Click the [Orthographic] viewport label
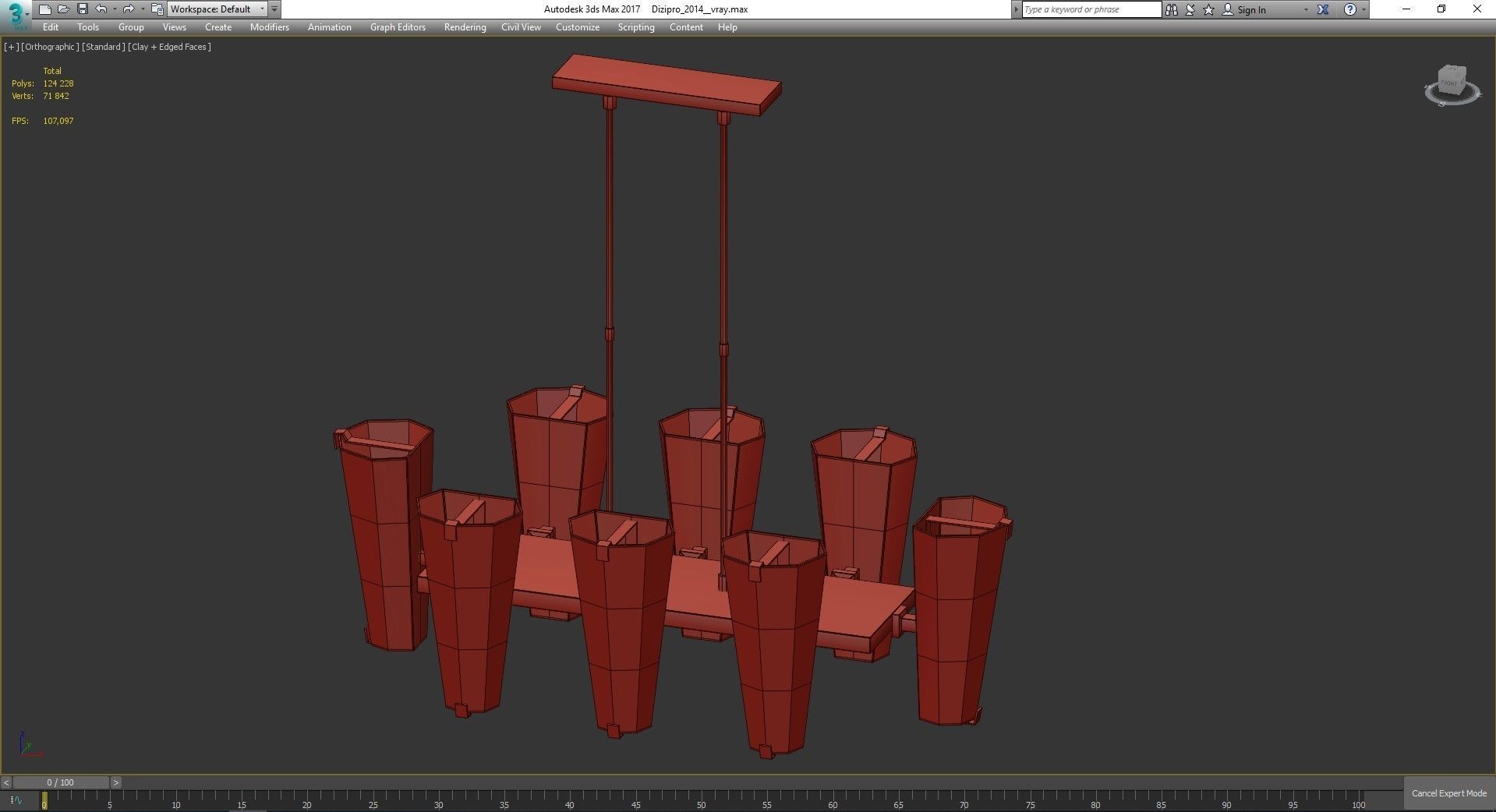1496x812 pixels. pos(50,47)
